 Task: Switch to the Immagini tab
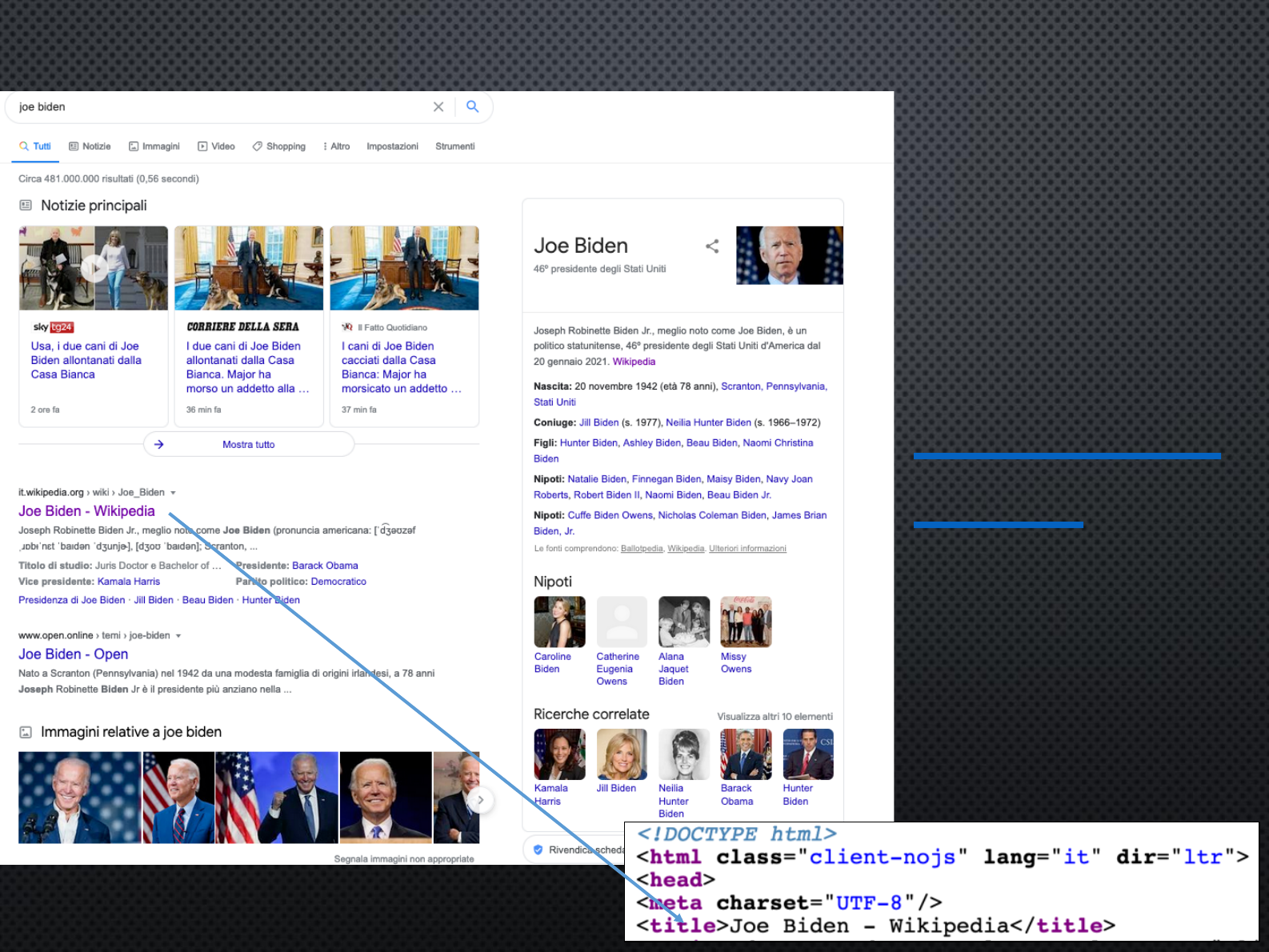click(154, 146)
